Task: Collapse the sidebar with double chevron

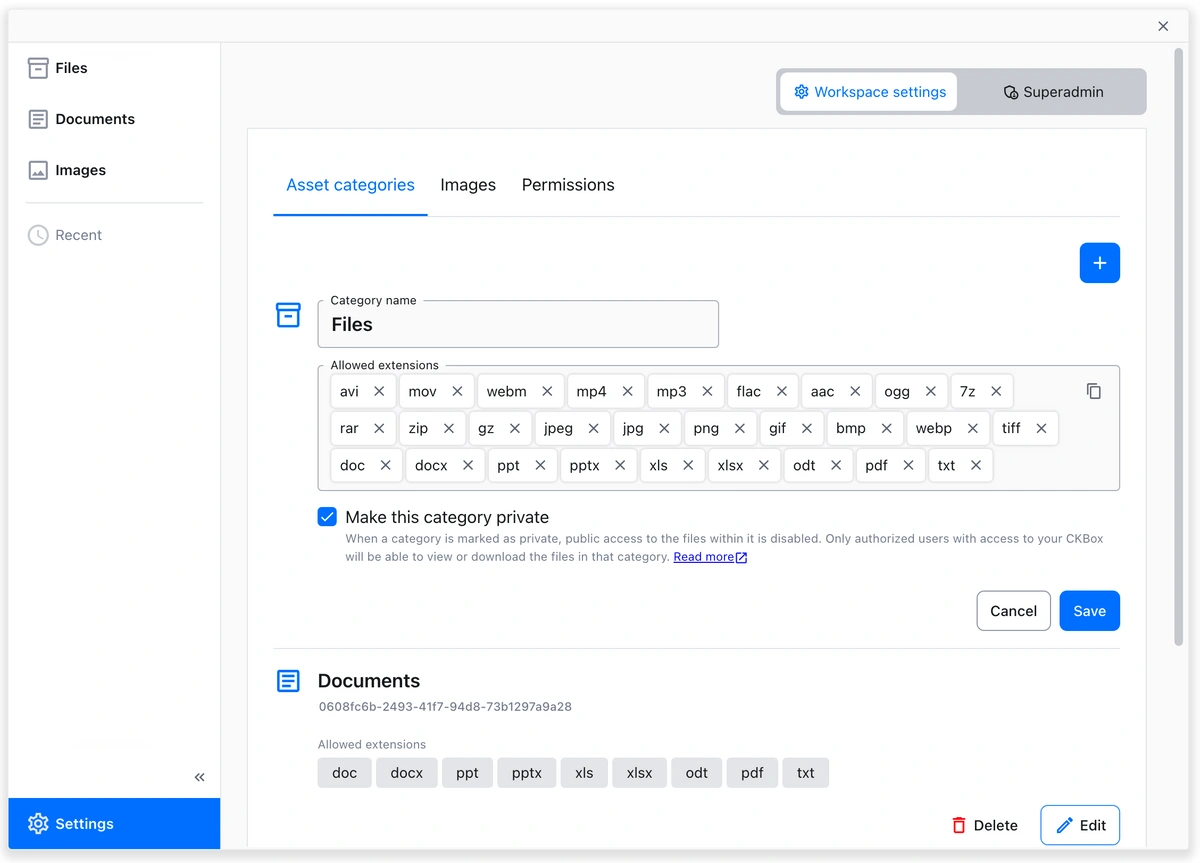Action: [199, 777]
